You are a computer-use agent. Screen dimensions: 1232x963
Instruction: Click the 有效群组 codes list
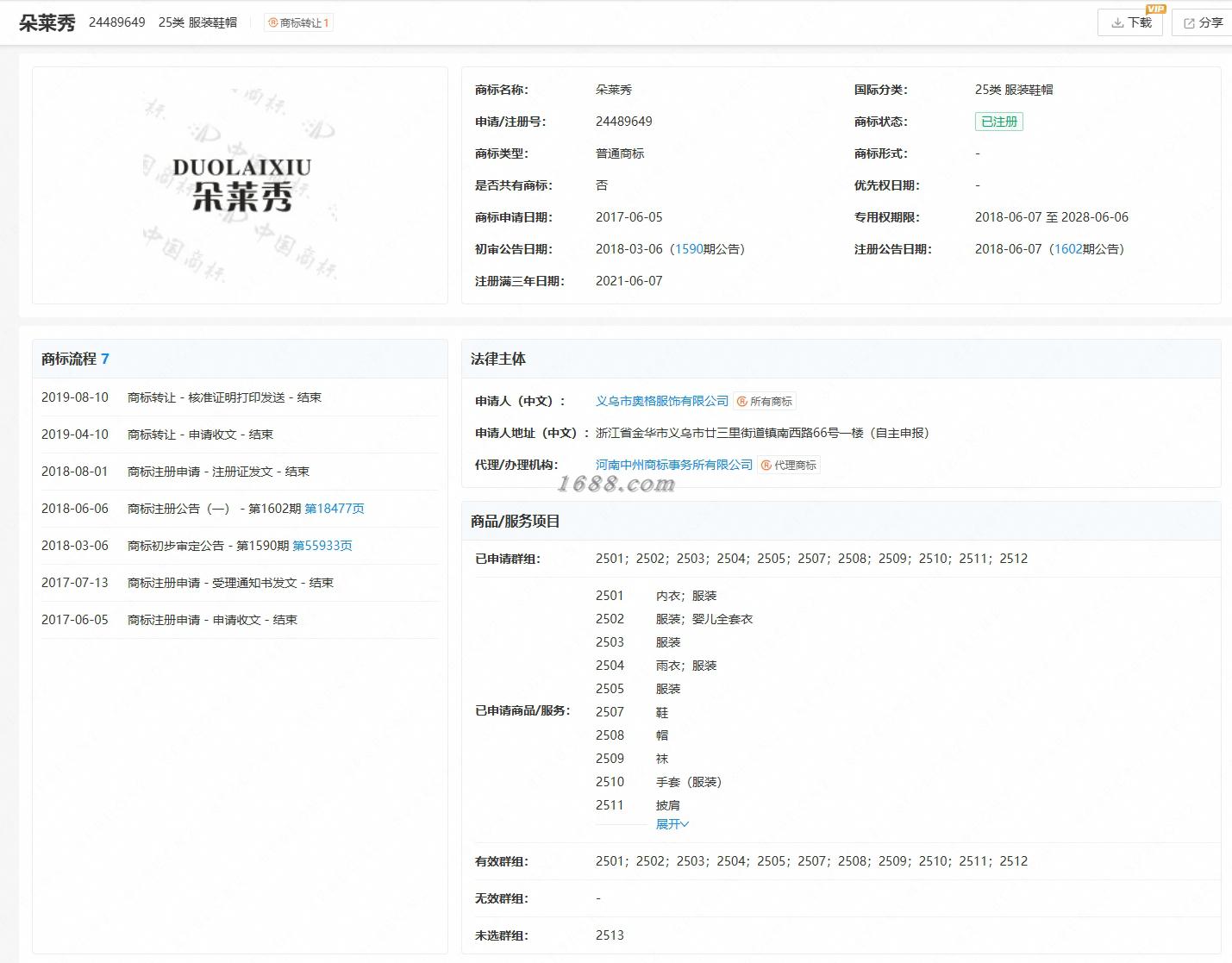pyautogui.click(x=811, y=861)
